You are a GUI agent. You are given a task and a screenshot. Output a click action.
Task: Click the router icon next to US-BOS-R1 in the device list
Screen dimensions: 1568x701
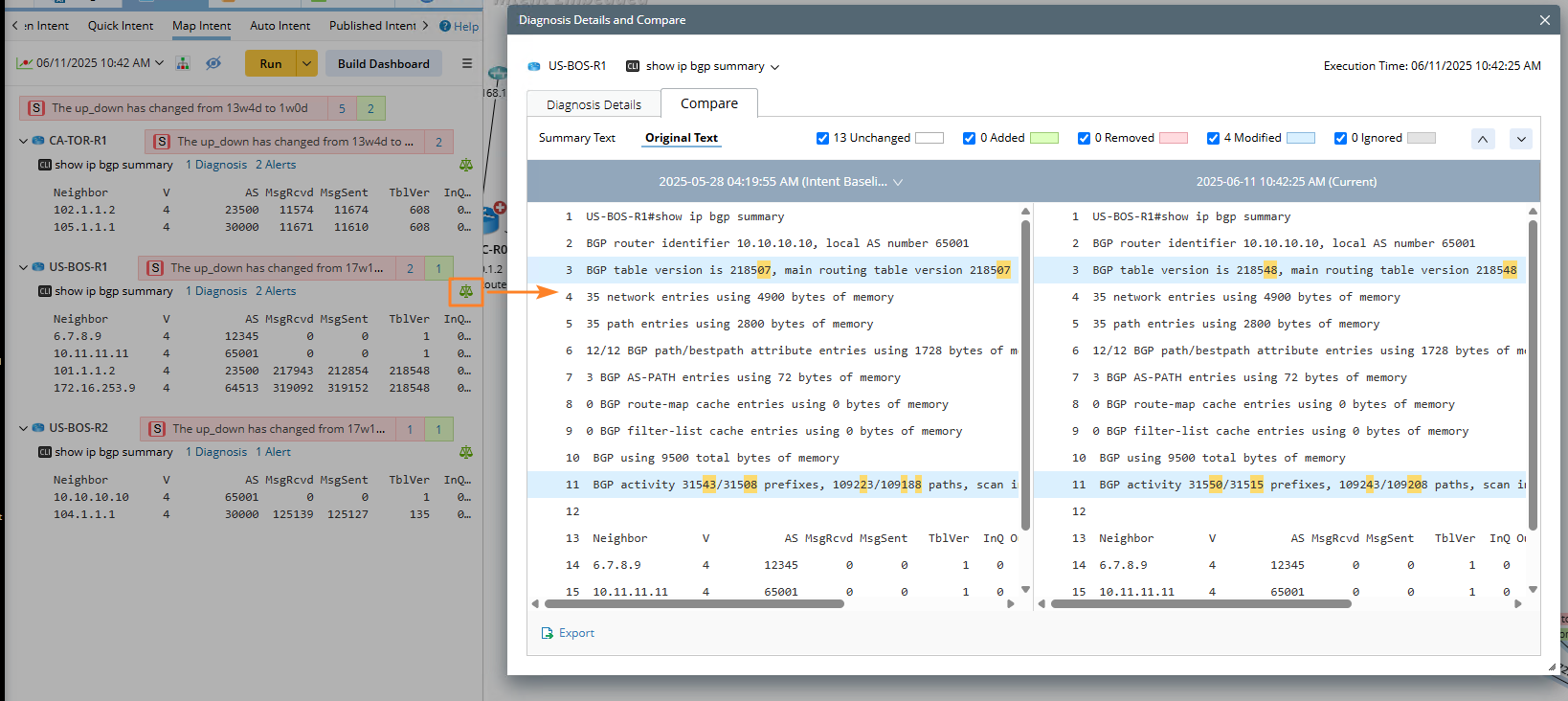coord(38,267)
